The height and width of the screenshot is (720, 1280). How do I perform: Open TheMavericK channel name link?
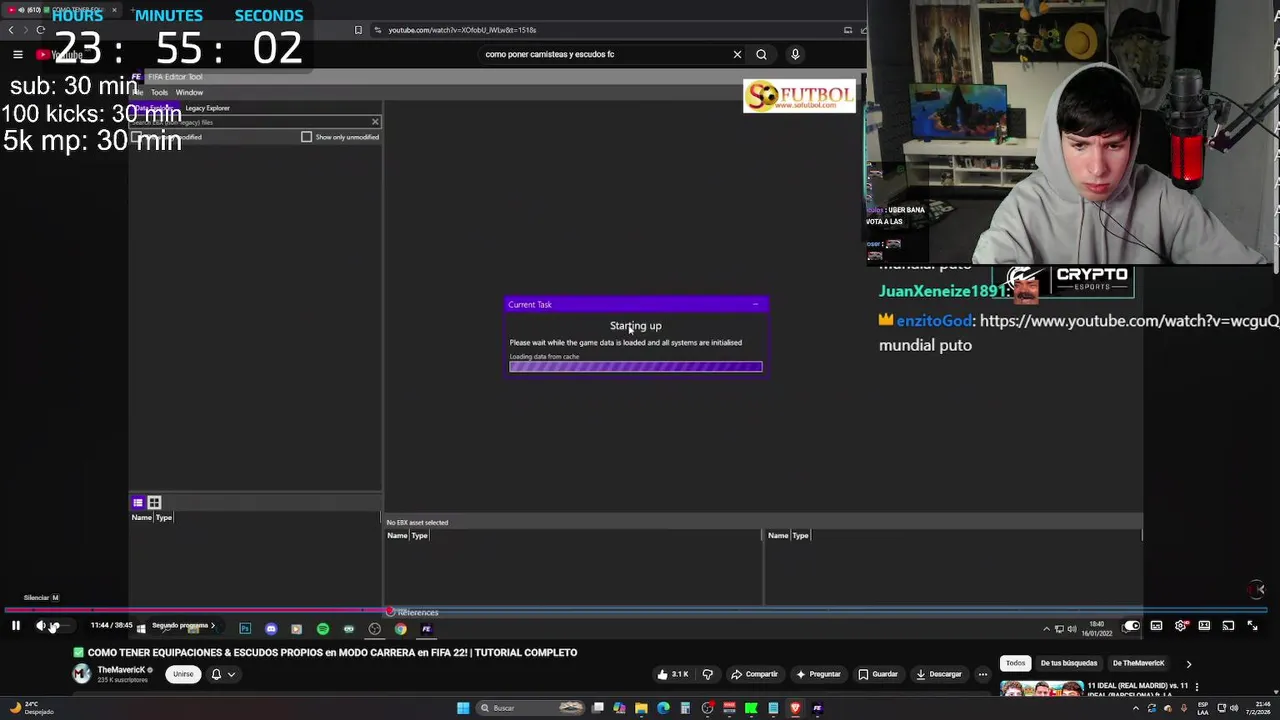(122, 670)
